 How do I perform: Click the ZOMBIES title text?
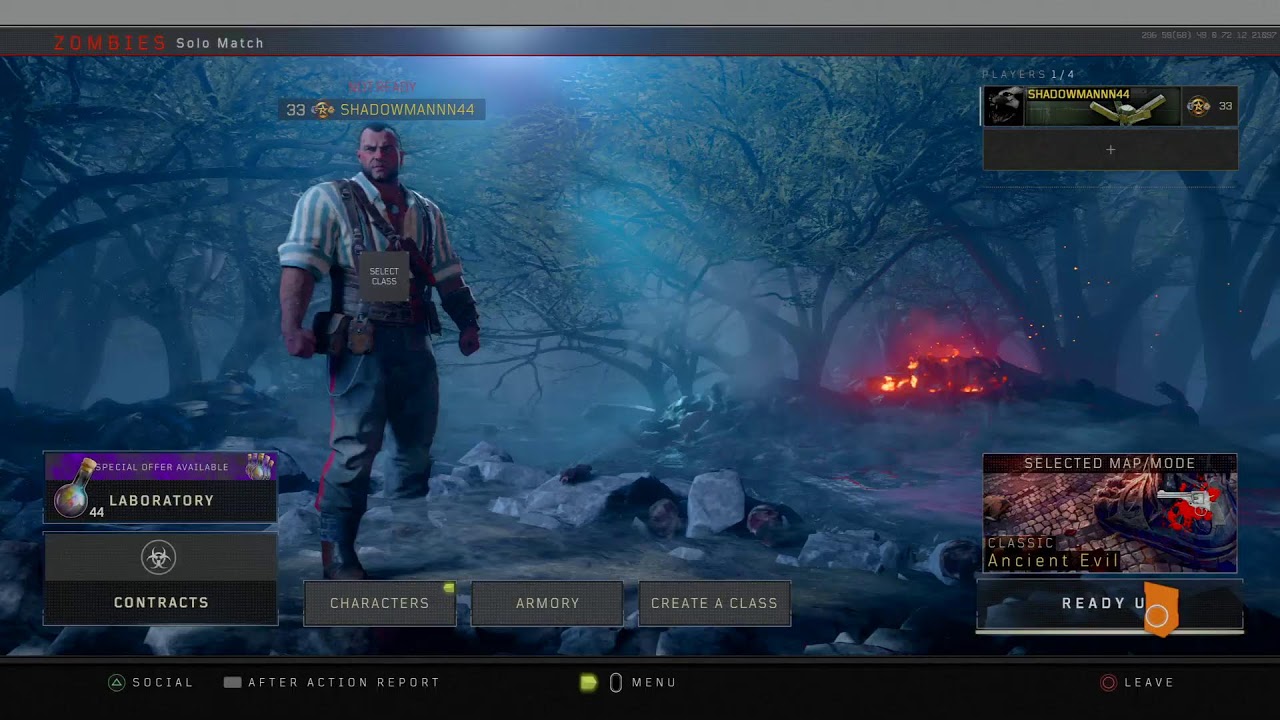coord(110,43)
